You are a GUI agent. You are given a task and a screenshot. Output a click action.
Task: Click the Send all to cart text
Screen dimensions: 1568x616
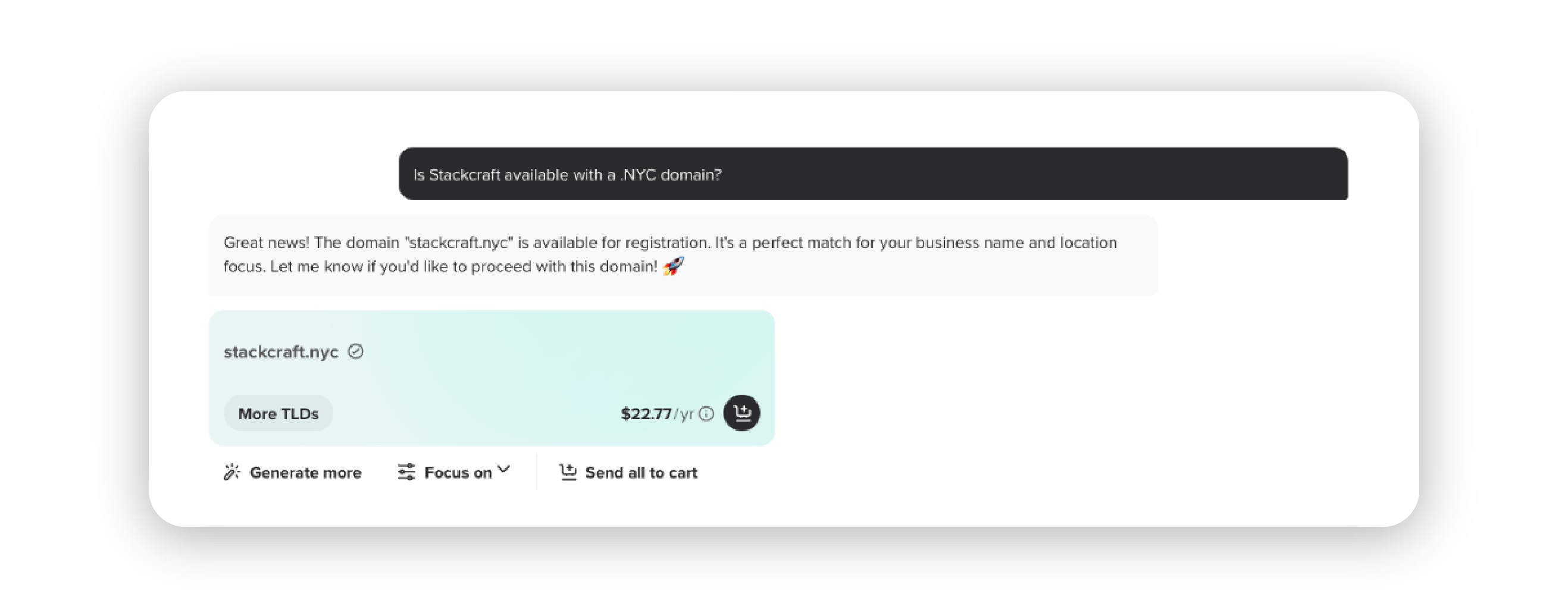click(x=641, y=473)
